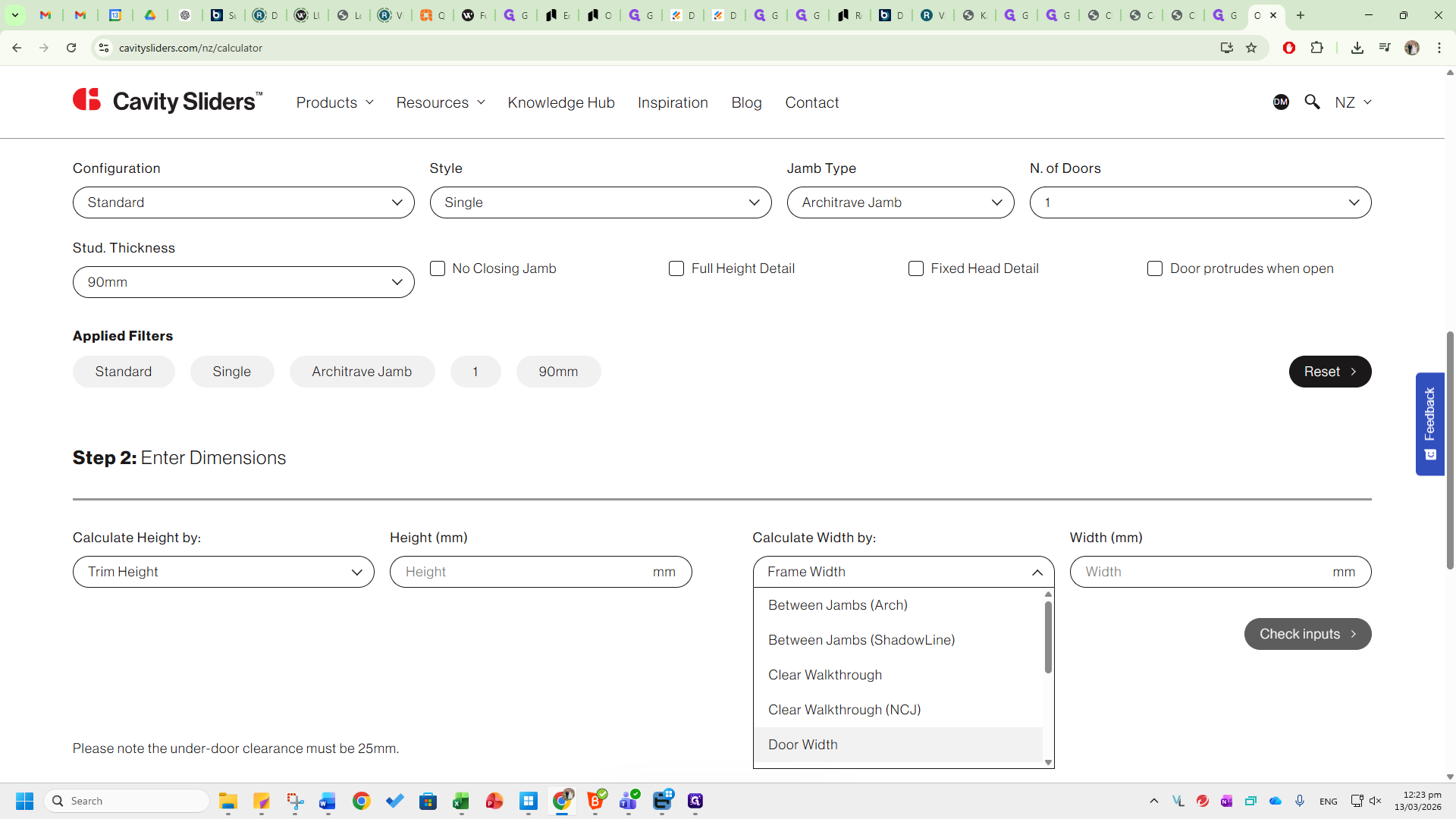Open browser extensions puzzle icon
1456x819 pixels.
click(1317, 48)
